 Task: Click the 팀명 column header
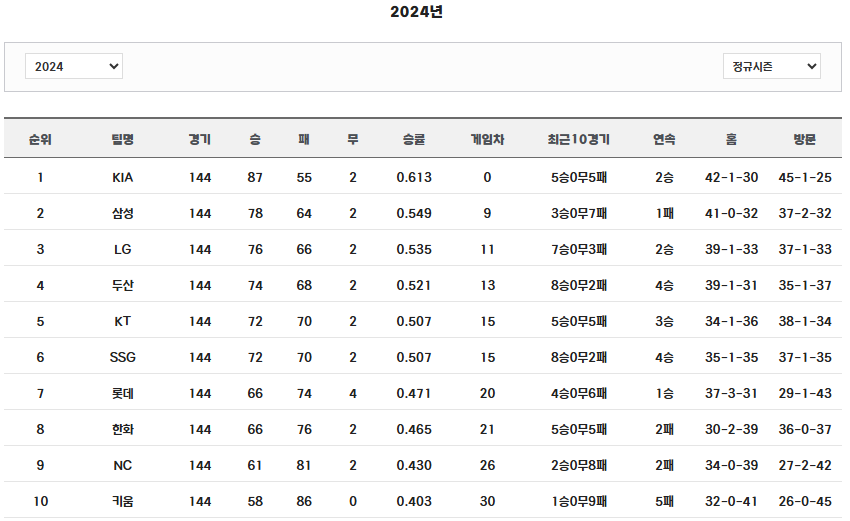pos(123,139)
